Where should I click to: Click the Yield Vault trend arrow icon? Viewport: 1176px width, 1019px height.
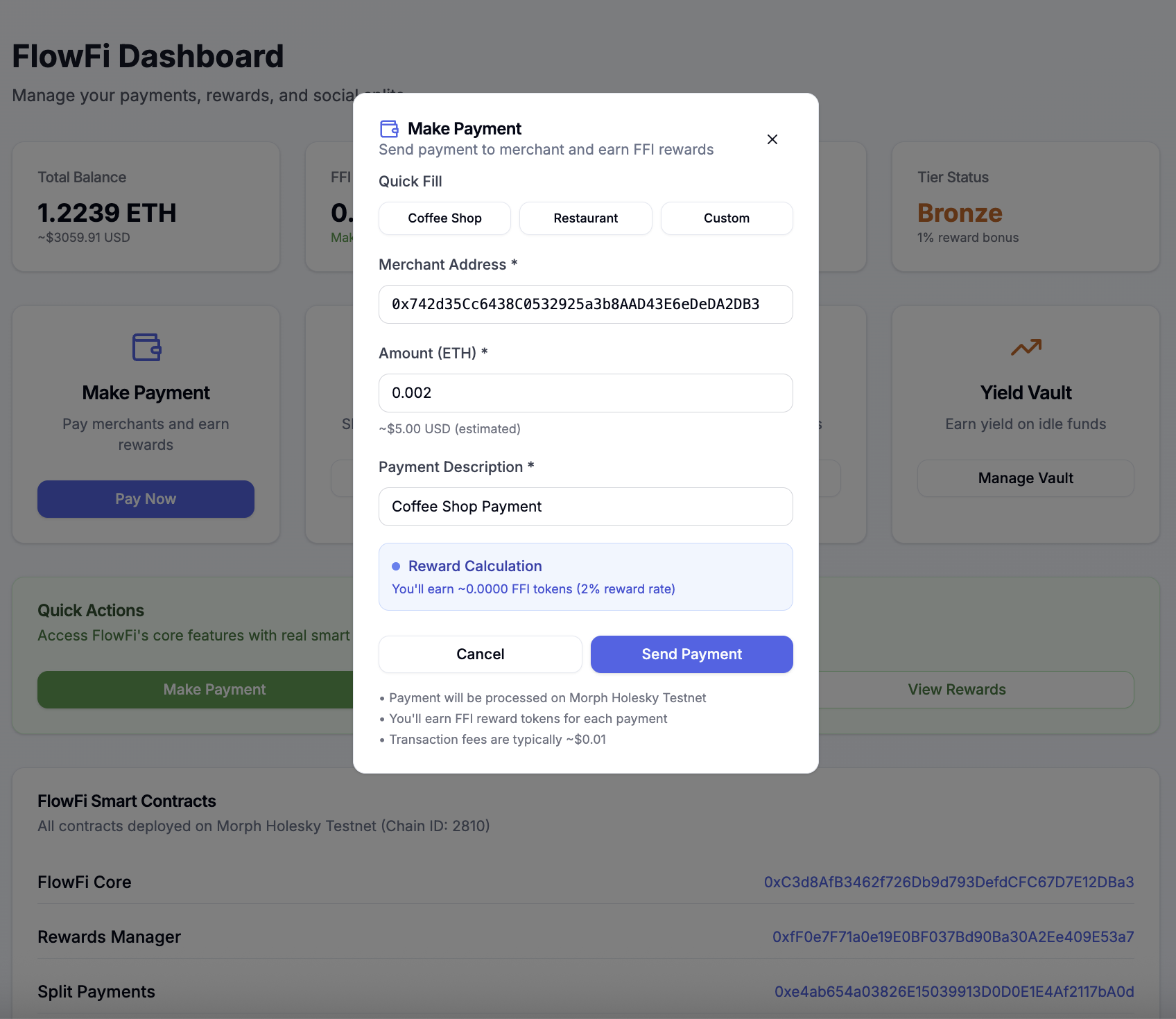(1026, 347)
